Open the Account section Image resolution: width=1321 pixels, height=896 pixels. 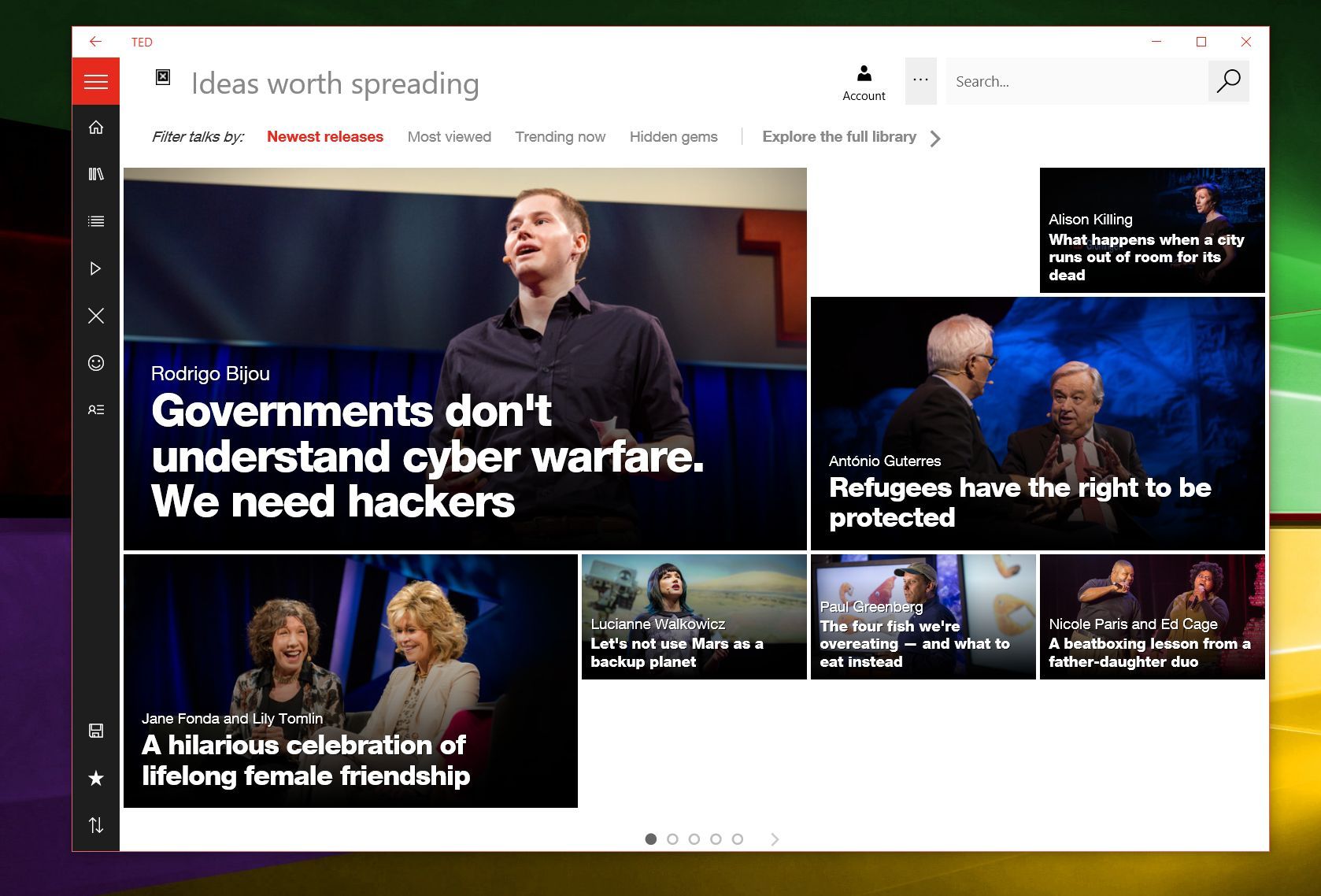(x=864, y=81)
